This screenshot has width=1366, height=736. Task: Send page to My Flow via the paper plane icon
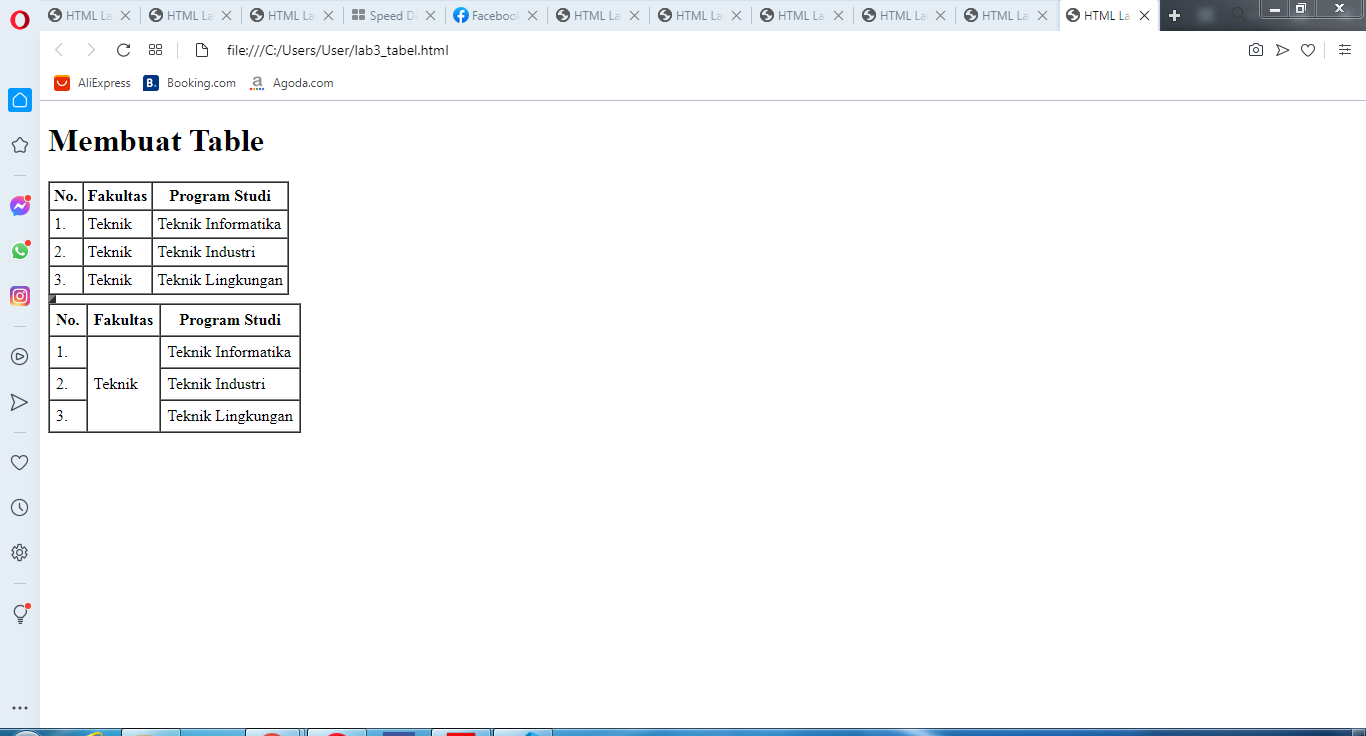point(1282,49)
